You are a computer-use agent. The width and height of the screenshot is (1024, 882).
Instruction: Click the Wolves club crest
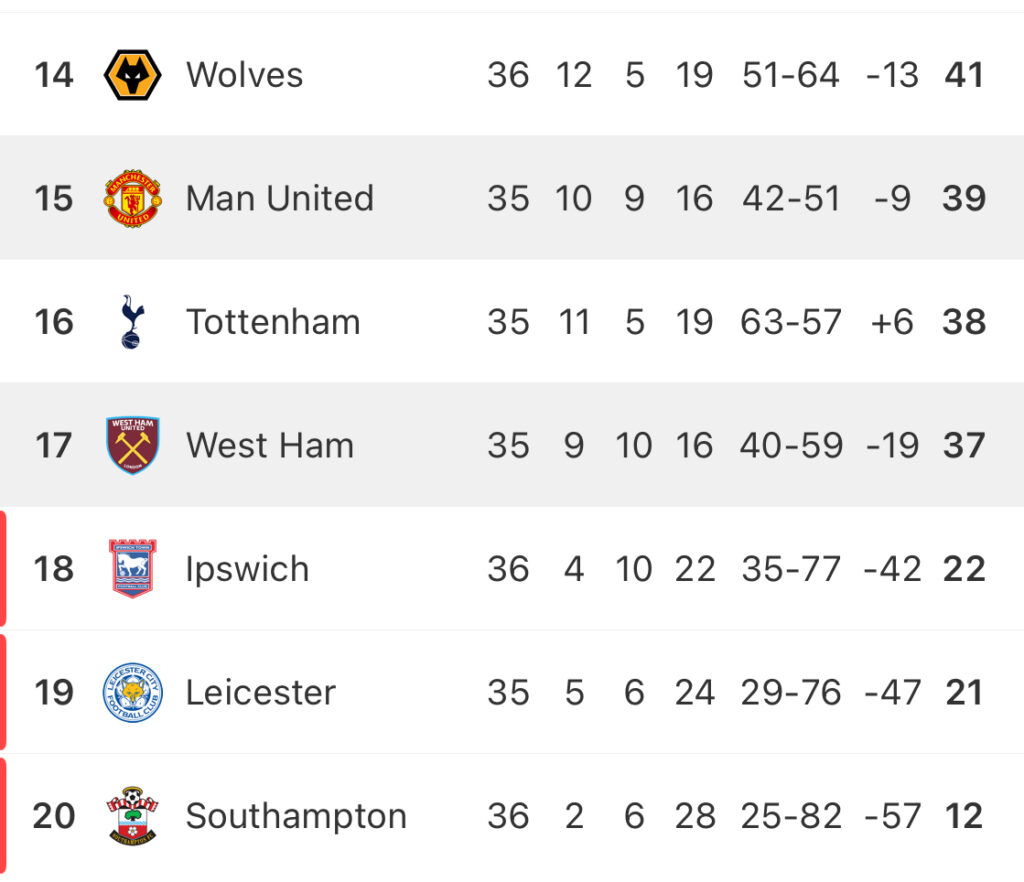pos(133,74)
